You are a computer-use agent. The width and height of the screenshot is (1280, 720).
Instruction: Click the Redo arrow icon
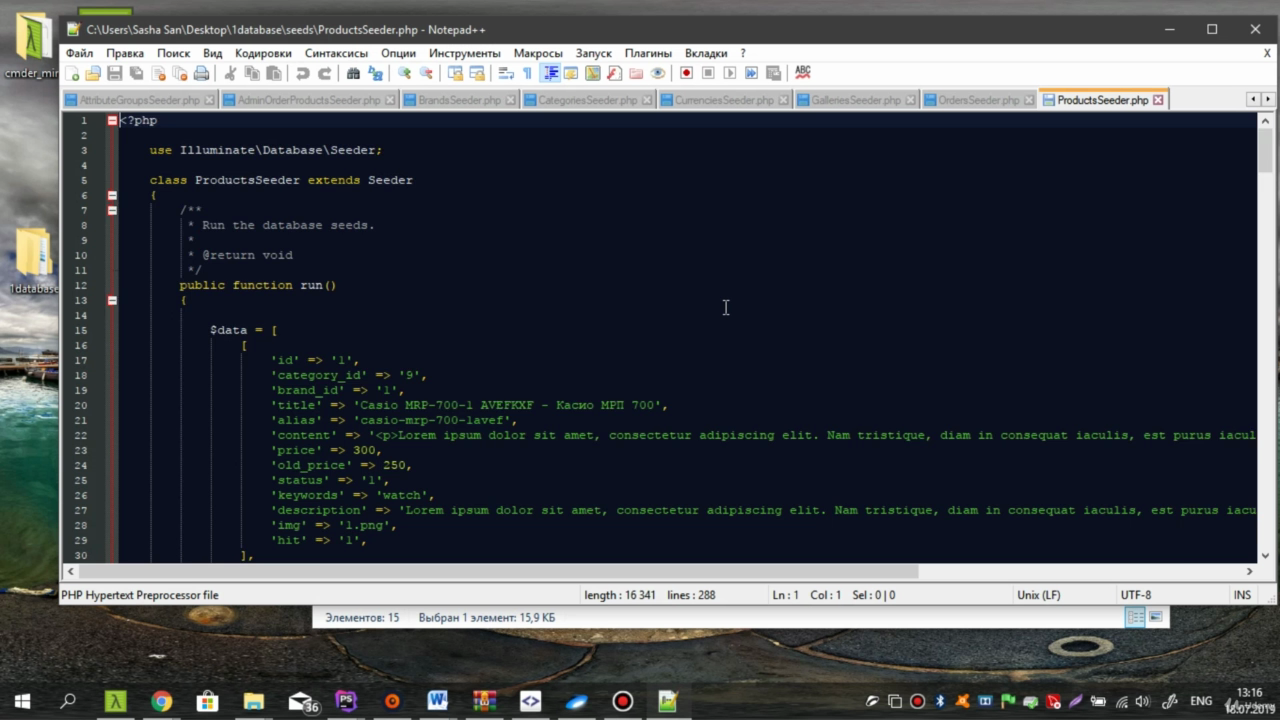point(324,73)
